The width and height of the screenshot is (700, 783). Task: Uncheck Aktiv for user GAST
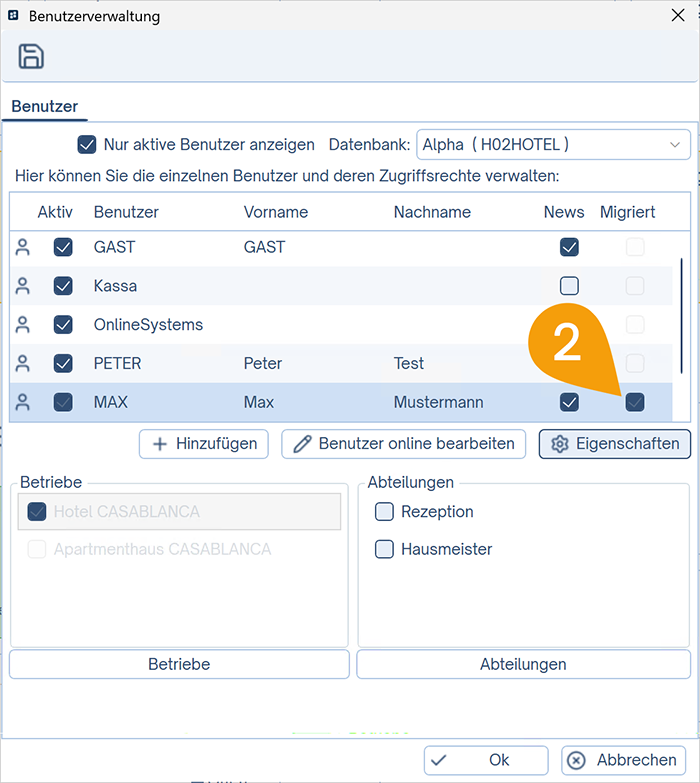pyautogui.click(x=63, y=247)
